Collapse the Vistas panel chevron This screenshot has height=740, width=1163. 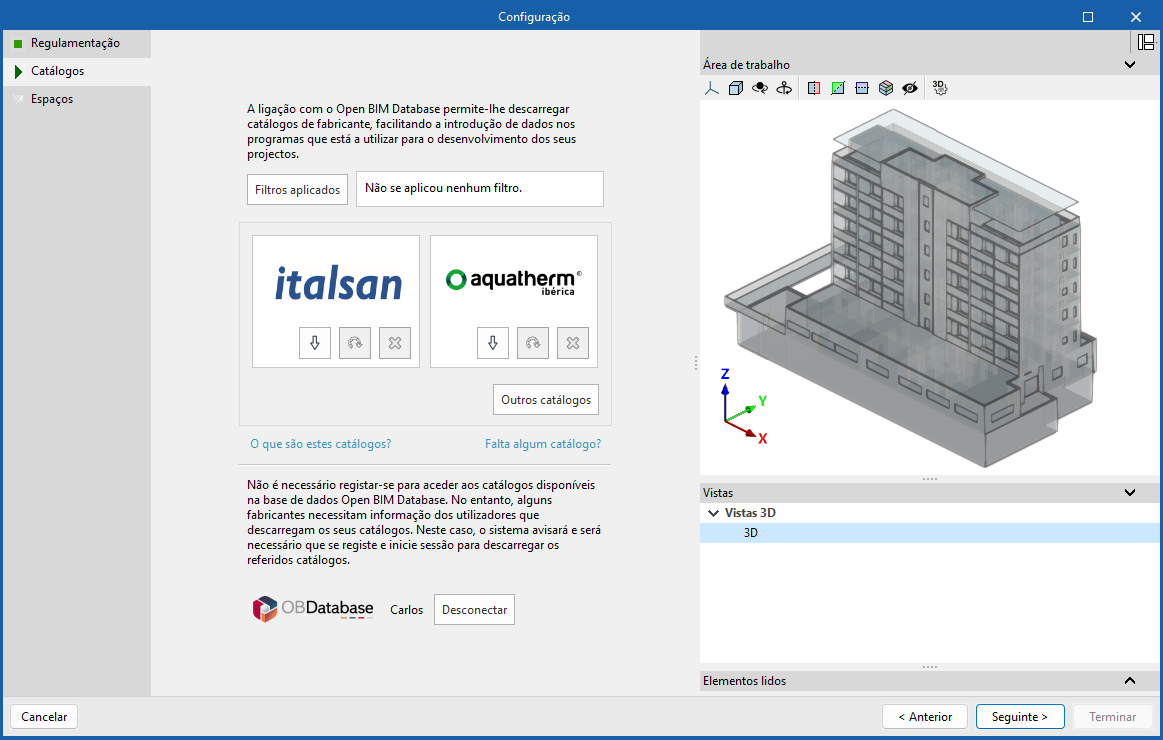1130,492
